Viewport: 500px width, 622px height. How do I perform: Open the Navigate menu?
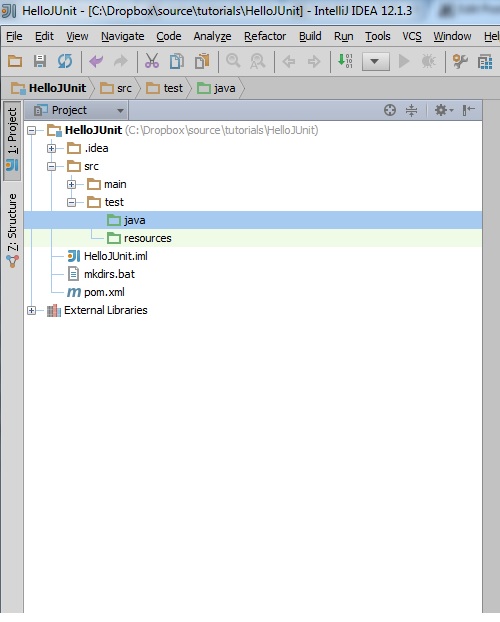(123, 36)
